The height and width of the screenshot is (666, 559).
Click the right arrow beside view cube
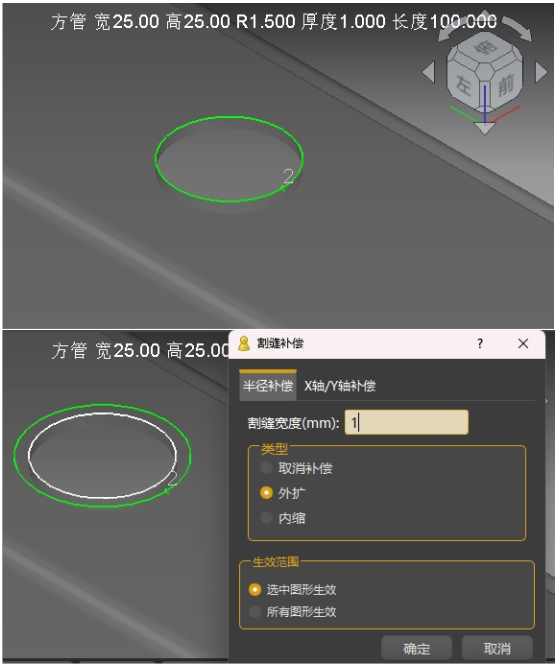[x=541, y=72]
